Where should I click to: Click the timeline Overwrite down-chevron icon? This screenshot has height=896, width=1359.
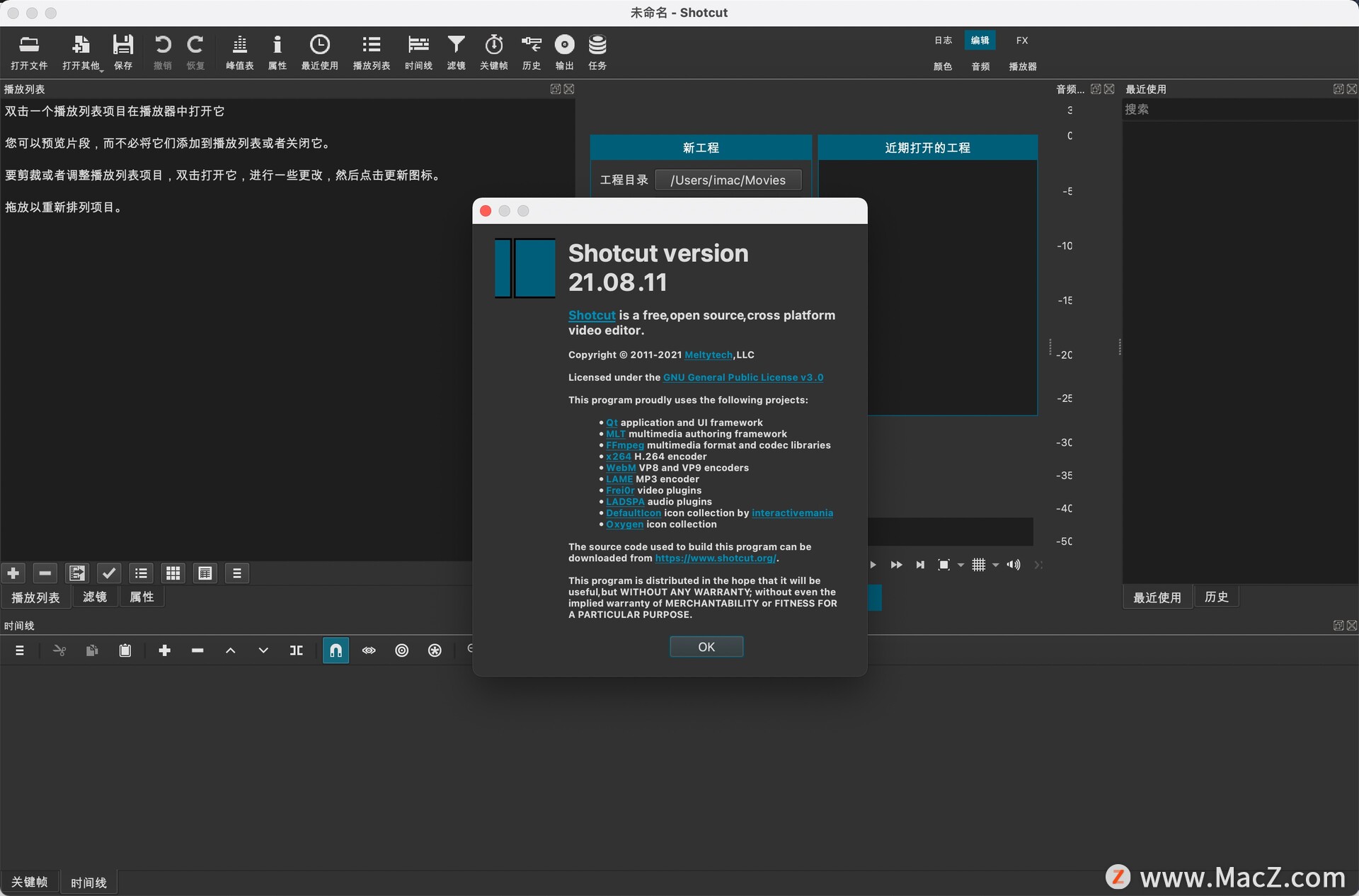click(263, 650)
